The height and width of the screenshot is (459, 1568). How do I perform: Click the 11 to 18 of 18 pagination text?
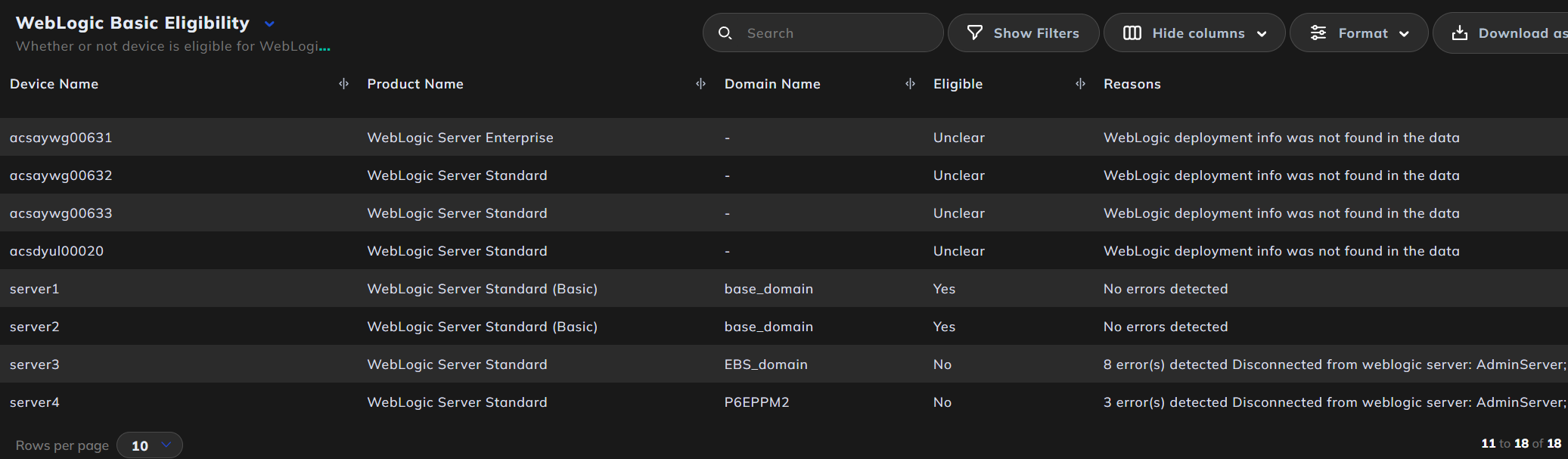pyautogui.click(x=1520, y=444)
